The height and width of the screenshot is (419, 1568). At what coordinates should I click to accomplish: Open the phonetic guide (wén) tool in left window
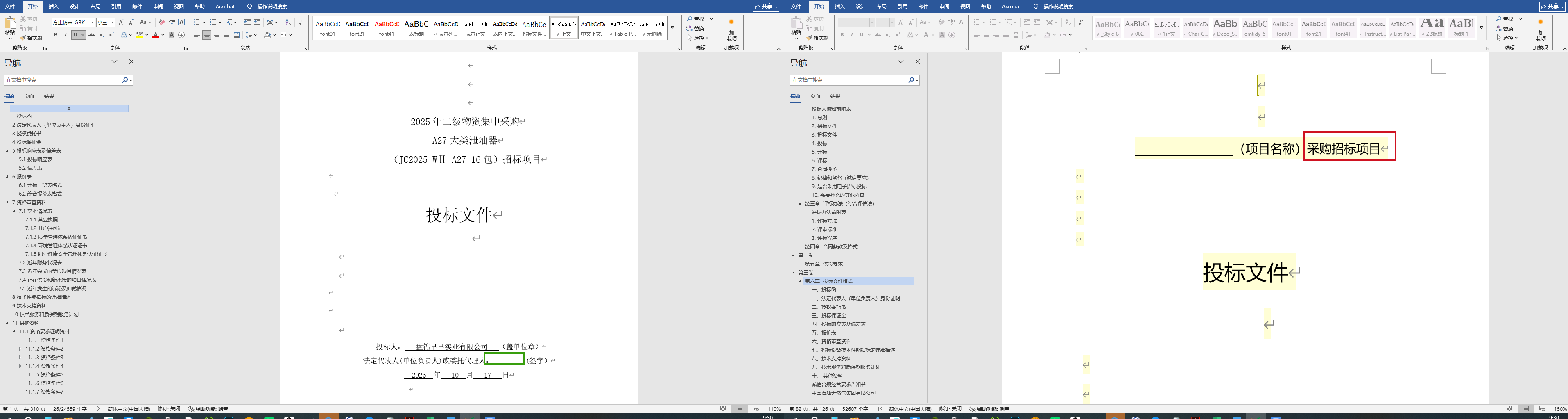point(172,23)
